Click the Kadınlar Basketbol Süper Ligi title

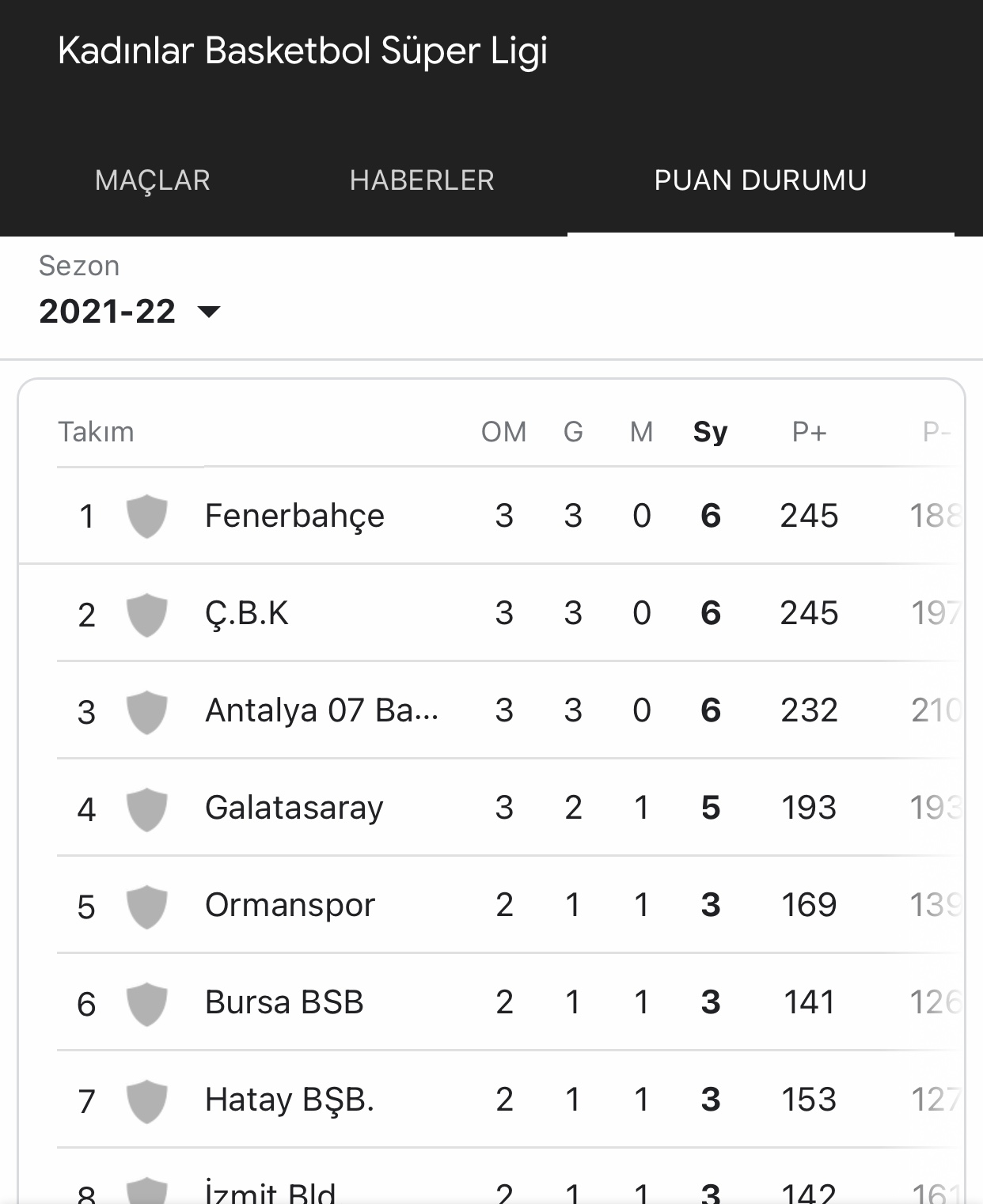(303, 51)
